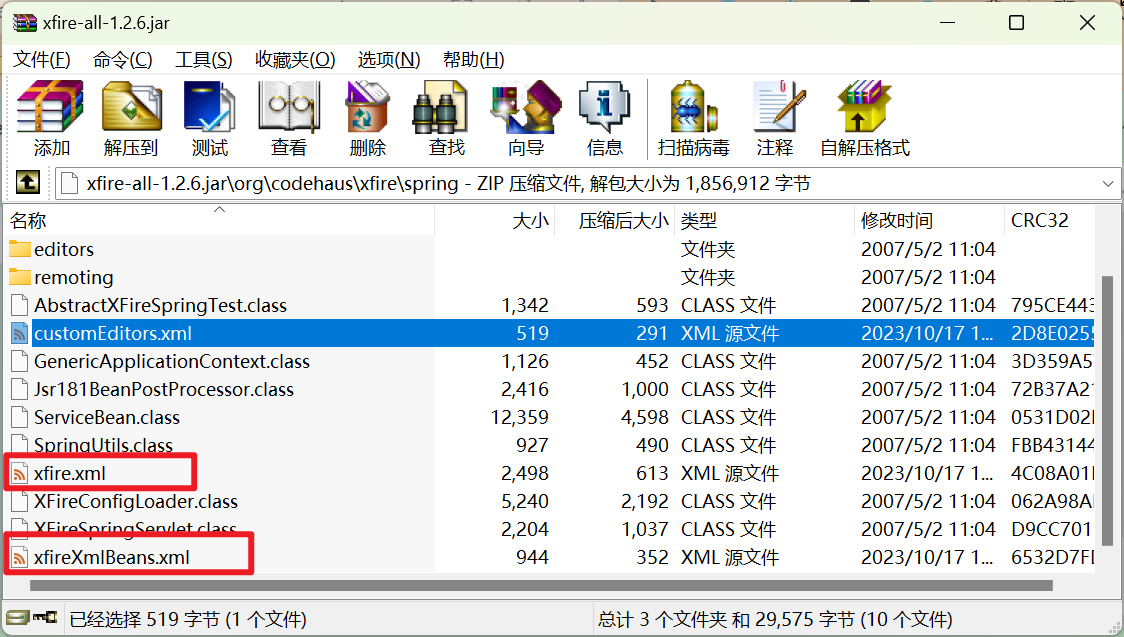
Task: Click the AbstractXFireSpringTest.class file icon
Action: click(19, 305)
